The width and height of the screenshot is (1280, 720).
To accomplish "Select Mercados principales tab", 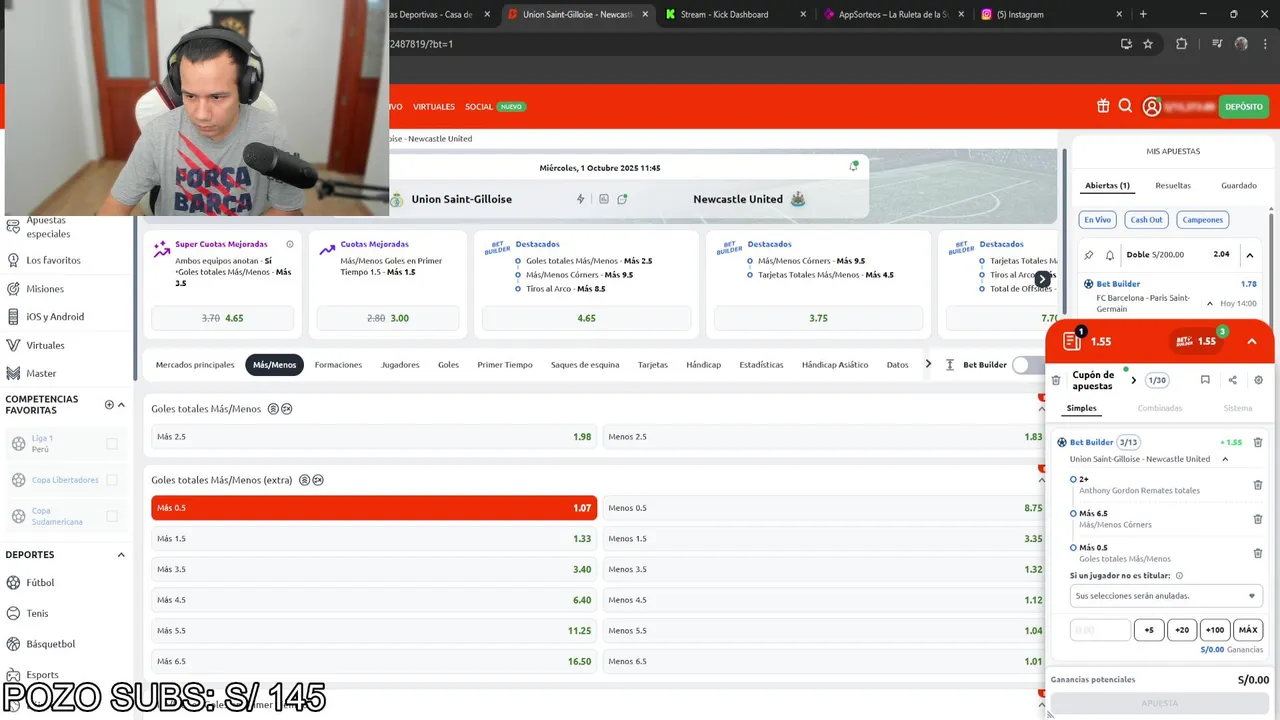I will (195, 365).
